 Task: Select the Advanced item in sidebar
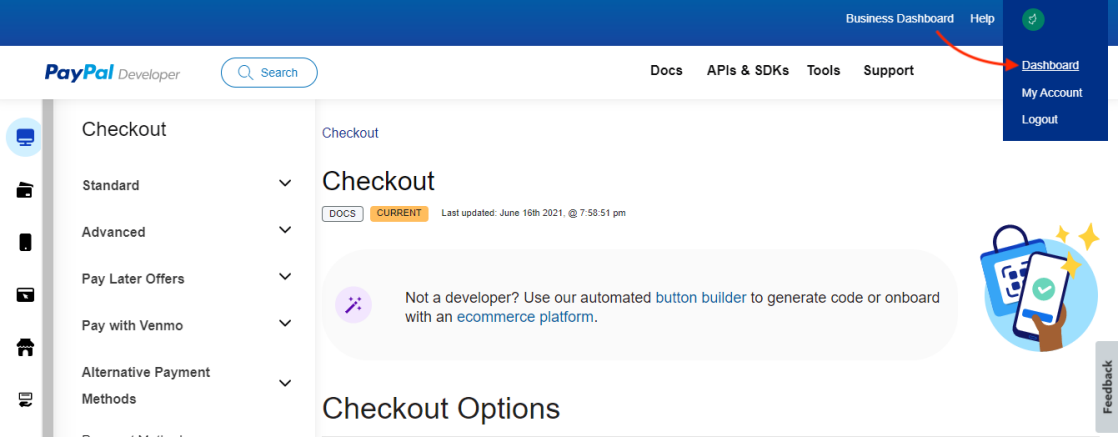[x=113, y=232]
